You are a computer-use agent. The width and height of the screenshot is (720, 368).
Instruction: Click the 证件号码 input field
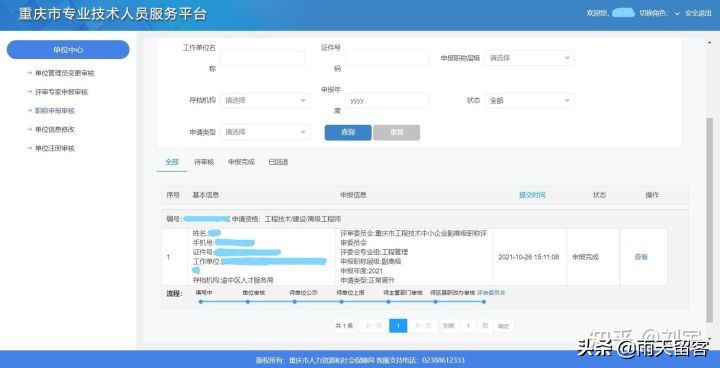388,58
